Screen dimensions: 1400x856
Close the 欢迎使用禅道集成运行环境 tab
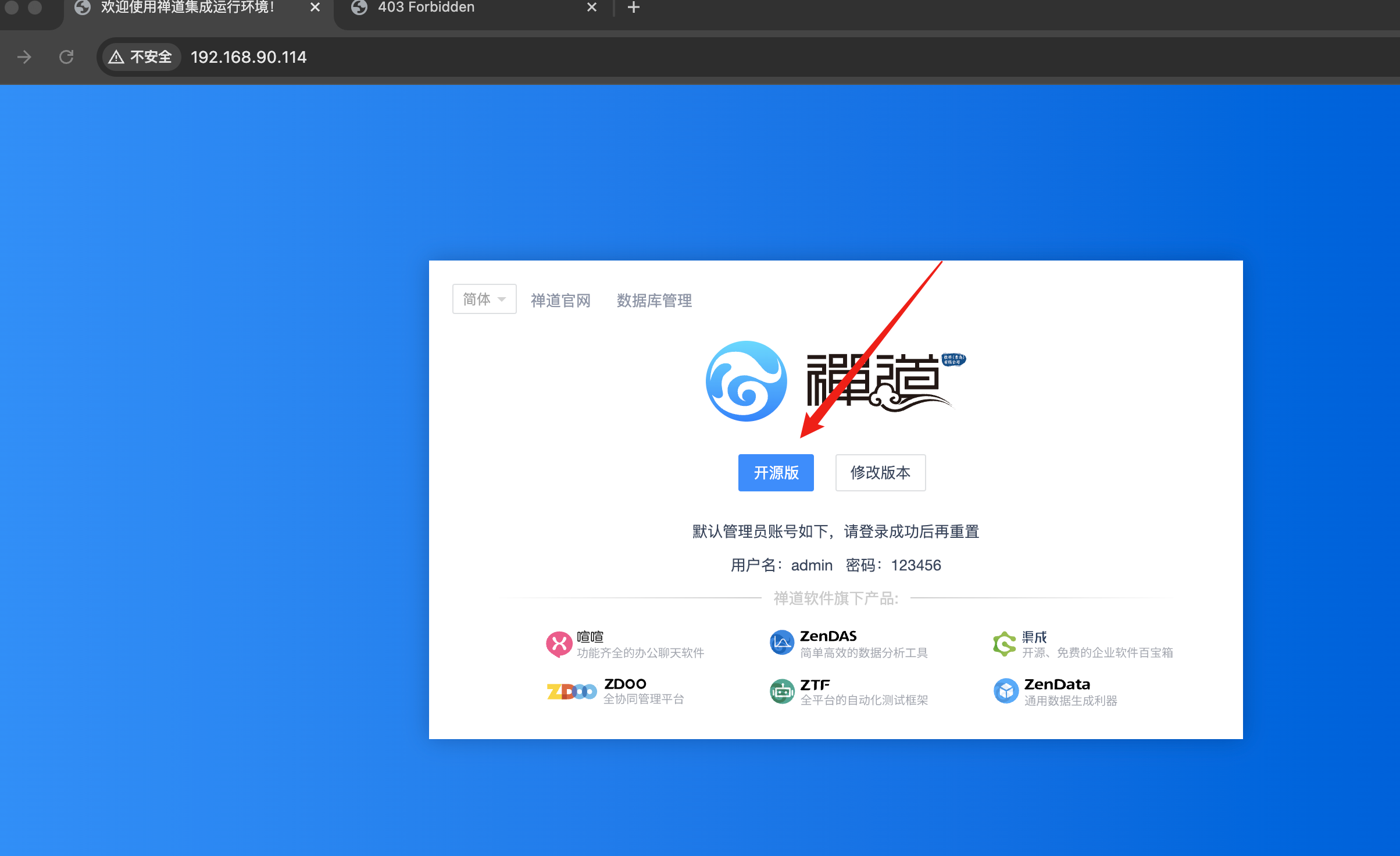315,8
